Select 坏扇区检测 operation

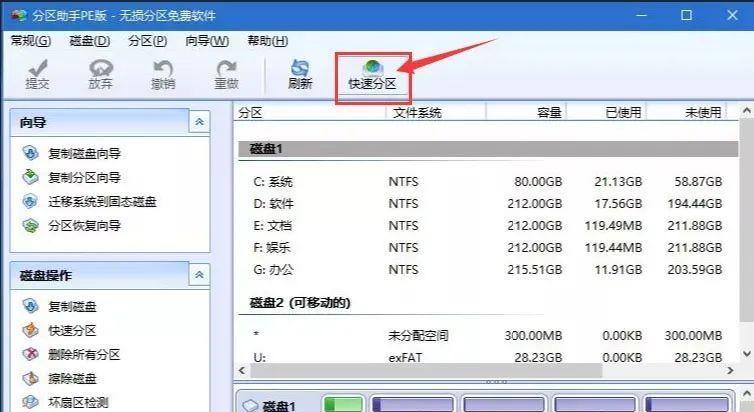[x=78, y=402]
